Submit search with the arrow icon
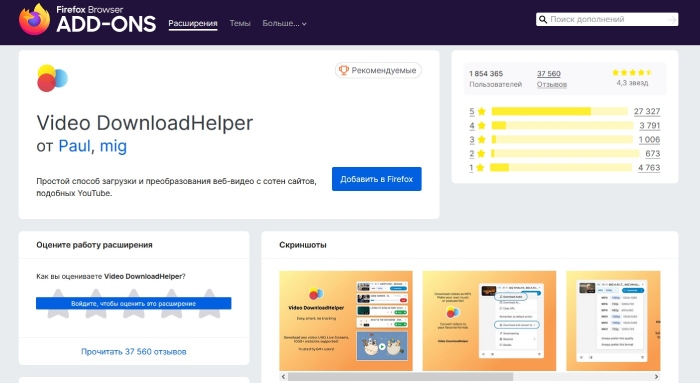 point(672,20)
